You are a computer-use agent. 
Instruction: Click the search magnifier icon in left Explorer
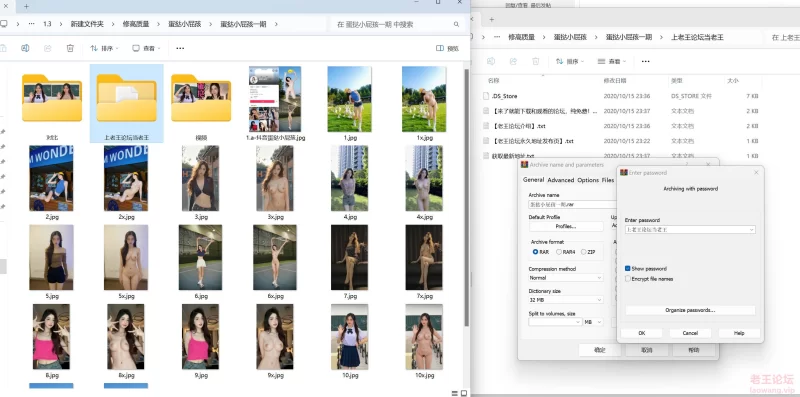(x=456, y=24)
